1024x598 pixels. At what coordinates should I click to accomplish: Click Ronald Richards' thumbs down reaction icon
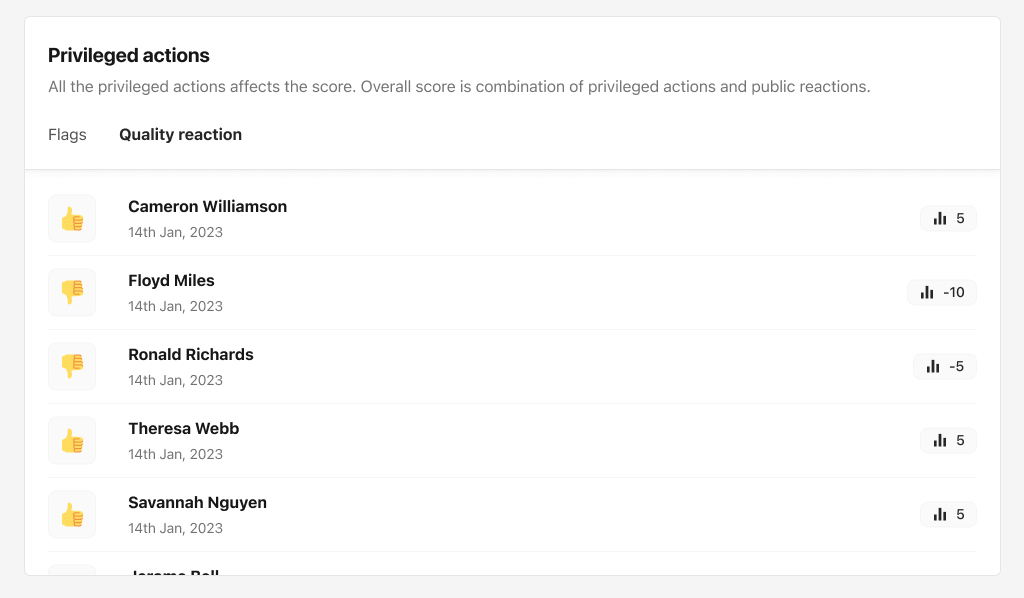[x=71, y=366]
